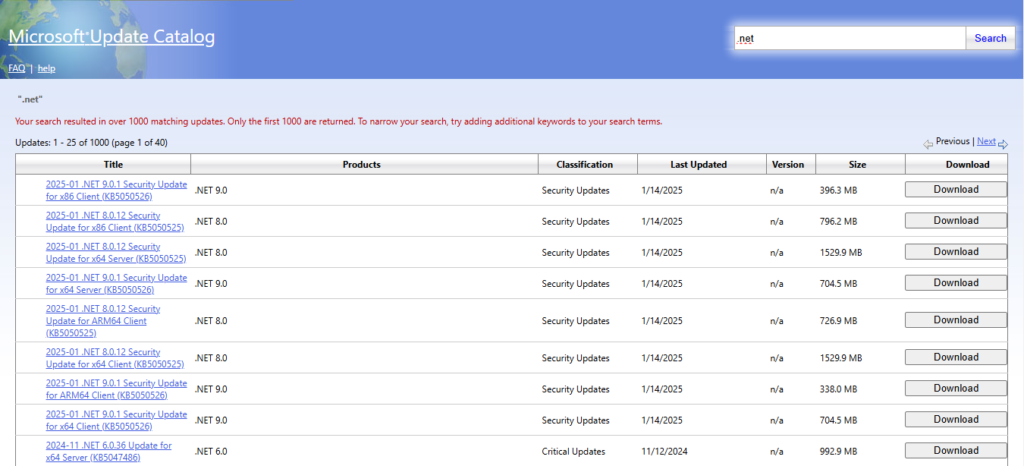
Task: Click the left arrow icon beside Previous
Action: (x=928, y=144)
